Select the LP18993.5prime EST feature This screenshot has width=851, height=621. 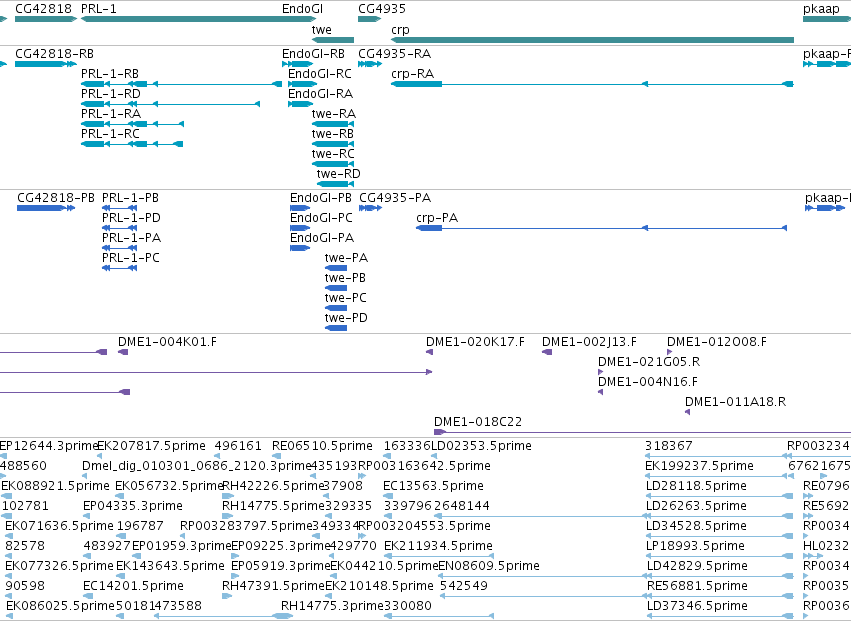click(720, 556)
